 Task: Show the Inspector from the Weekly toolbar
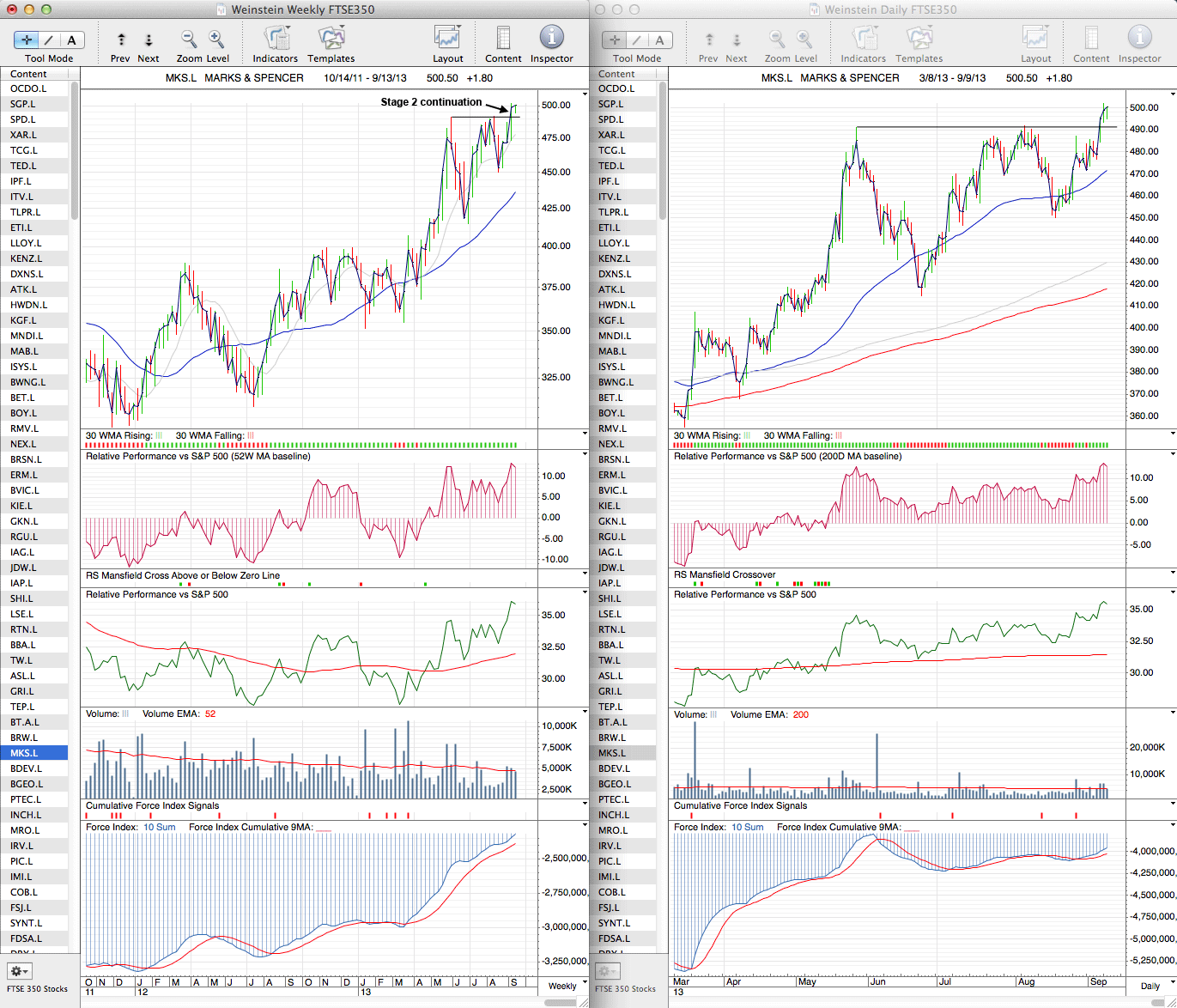[551, 39]
